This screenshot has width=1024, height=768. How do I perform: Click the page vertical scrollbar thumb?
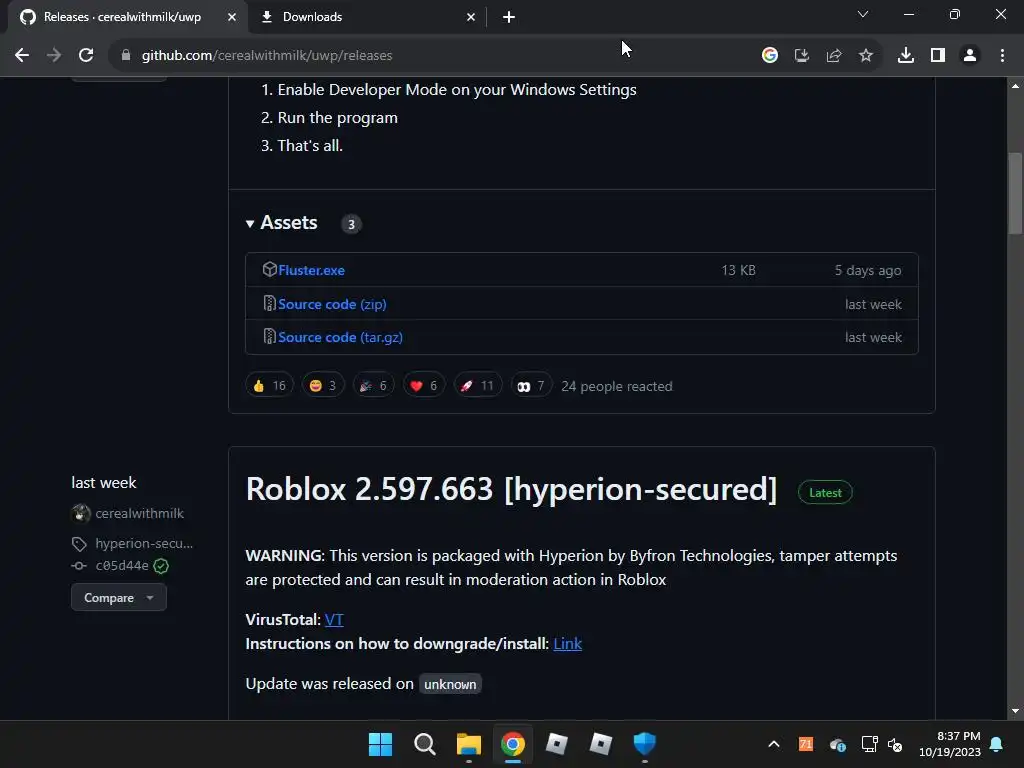tap(1015, 193)
